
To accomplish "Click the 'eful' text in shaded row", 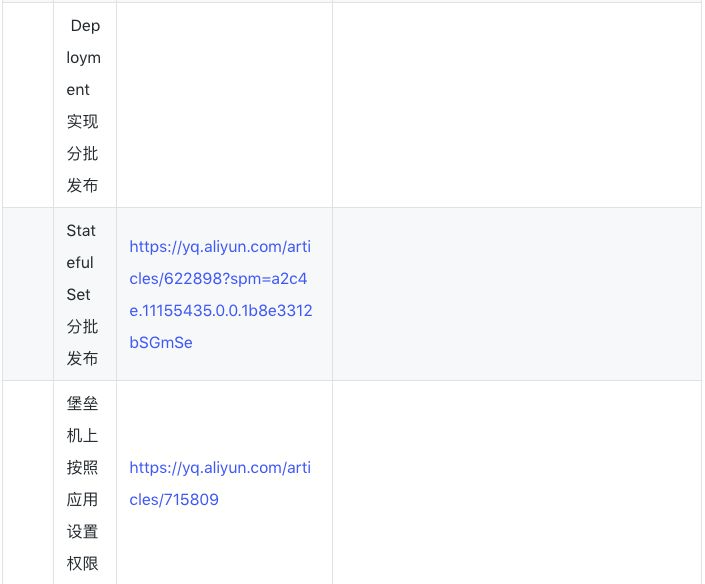I will (80, 263).
